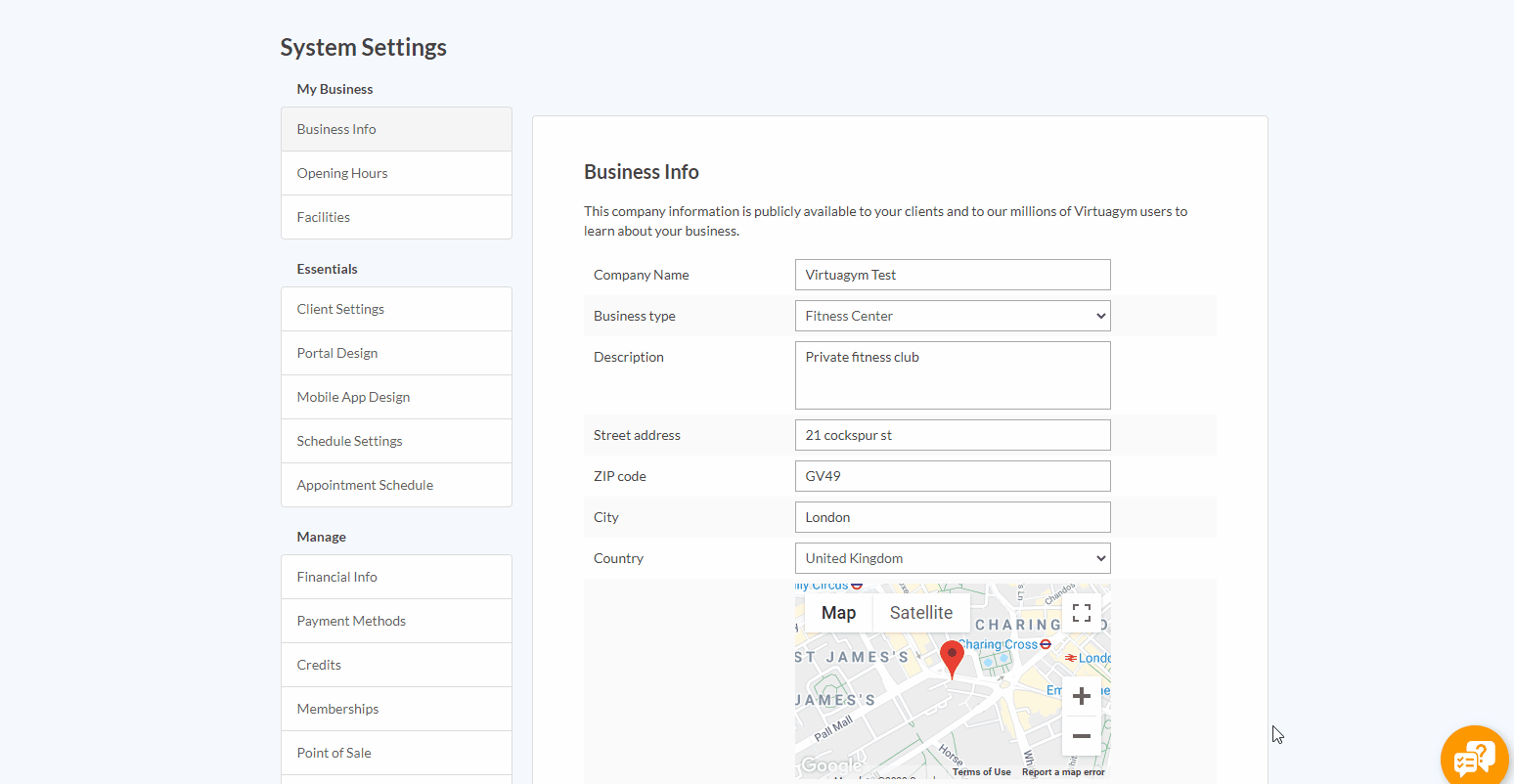Image resolution: width=1514 pixels, height=784 pixels.
Task: Click the Google logo on the map
Action: [831, 765]
